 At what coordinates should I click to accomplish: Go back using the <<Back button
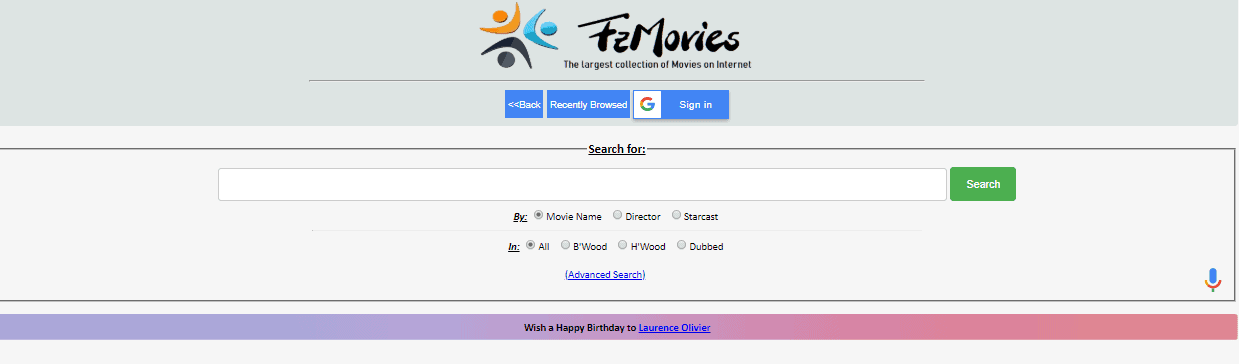524,104
